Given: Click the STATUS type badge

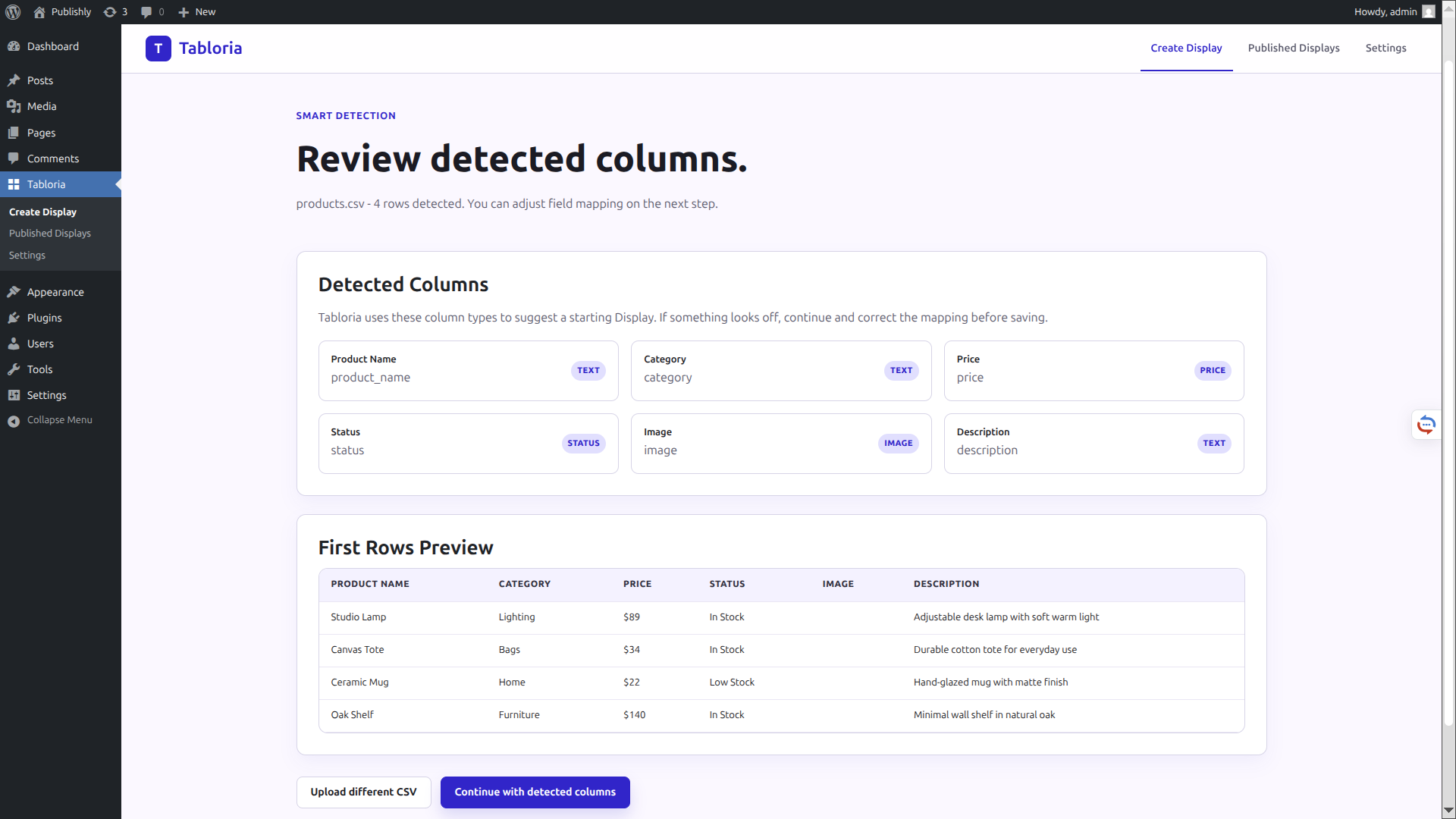Looking at the screenshot, I should [x=583, y=444].
